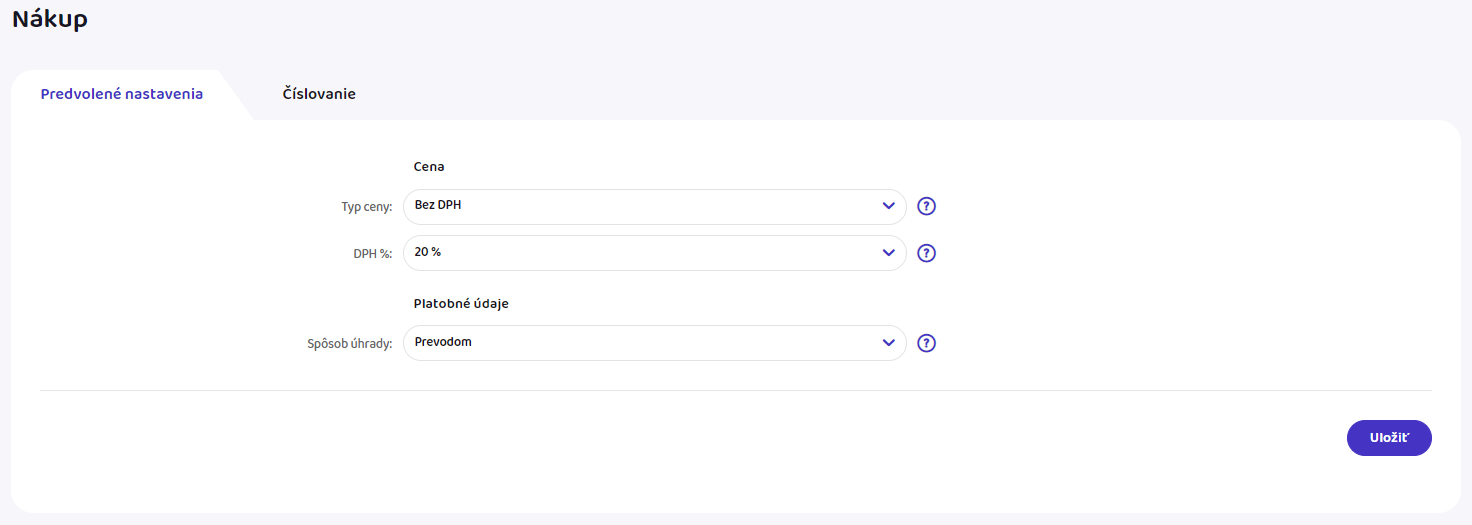Open help for Spôsob úhrady field
Viewport: 1472px width, 525px height.
click(926, 343)
